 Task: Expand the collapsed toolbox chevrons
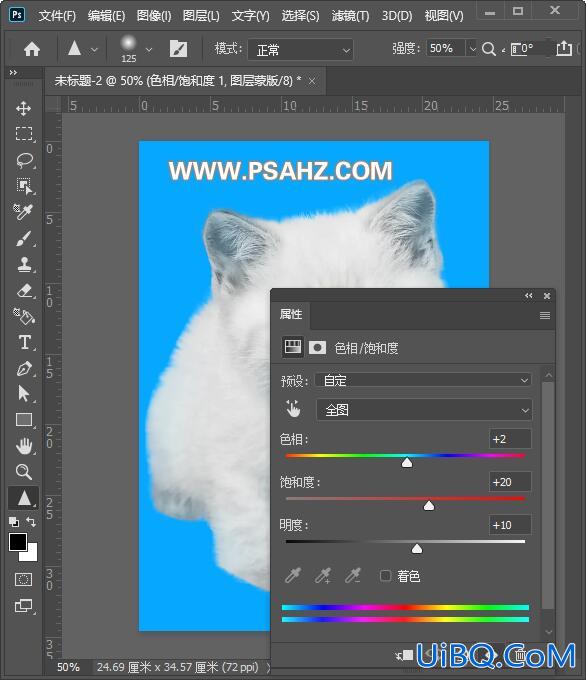pyautogui.click(x=13, y=73)
